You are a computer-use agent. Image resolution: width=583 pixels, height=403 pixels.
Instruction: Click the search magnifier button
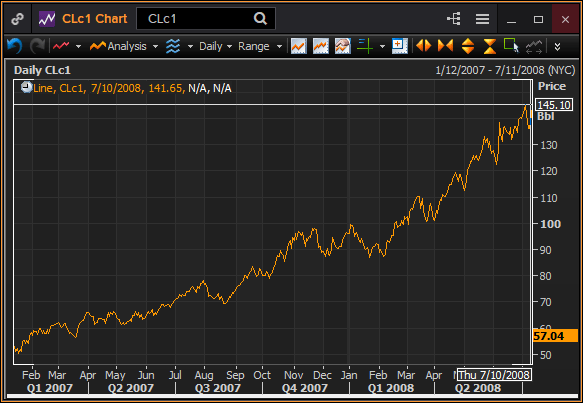[x=260, y=18]
